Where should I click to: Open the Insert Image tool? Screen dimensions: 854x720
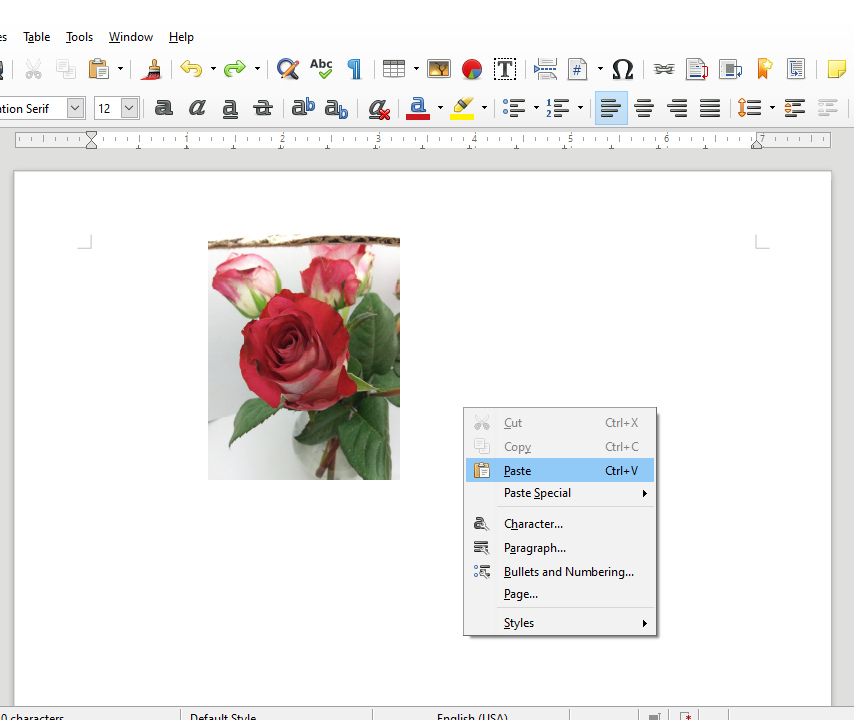[x=438, y=69]
